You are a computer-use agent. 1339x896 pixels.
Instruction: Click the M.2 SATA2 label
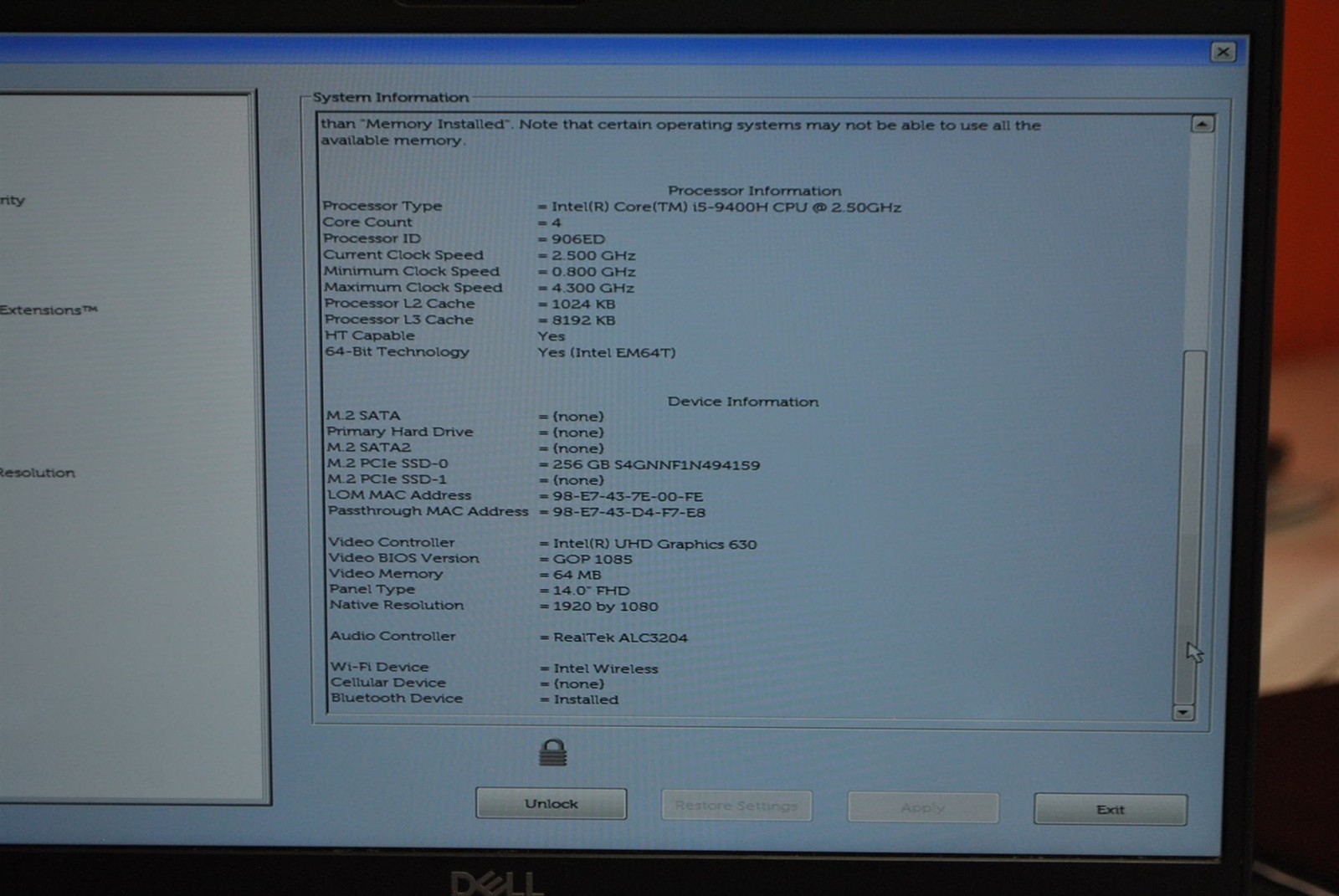click(x=369, y=448)
